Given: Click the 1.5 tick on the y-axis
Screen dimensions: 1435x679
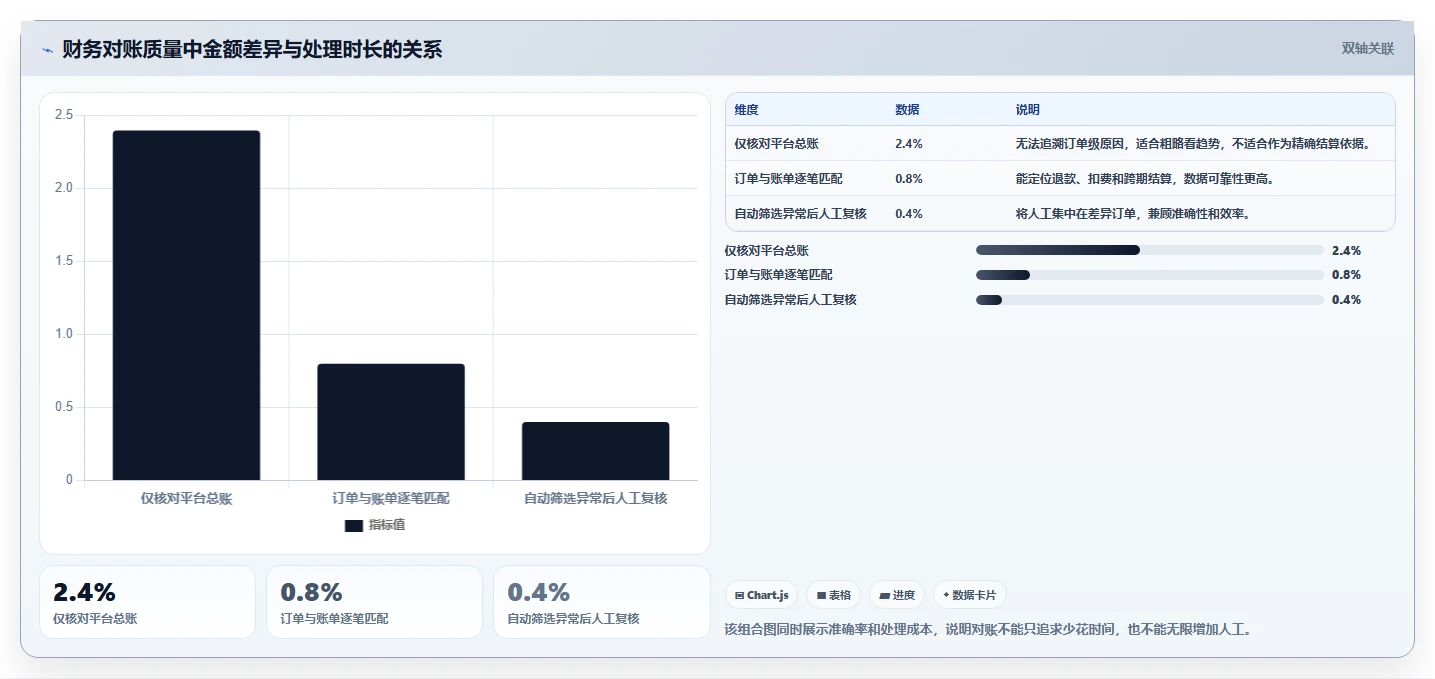Looking at the screenshot, I should coord(64,261).
